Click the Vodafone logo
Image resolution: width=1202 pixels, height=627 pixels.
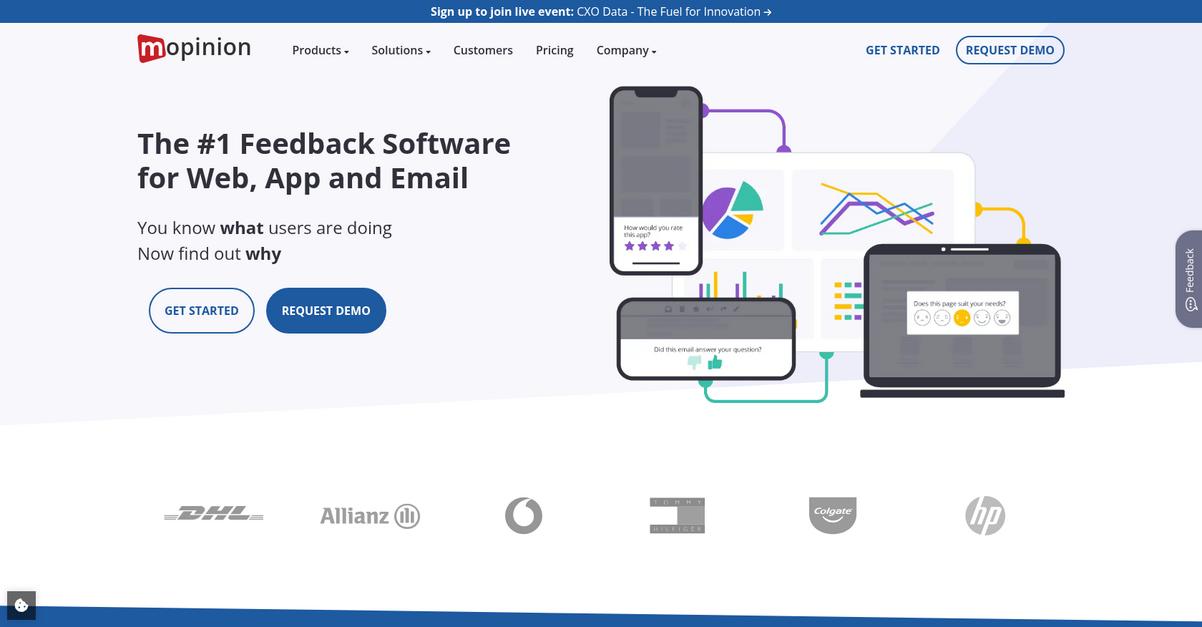523,515
